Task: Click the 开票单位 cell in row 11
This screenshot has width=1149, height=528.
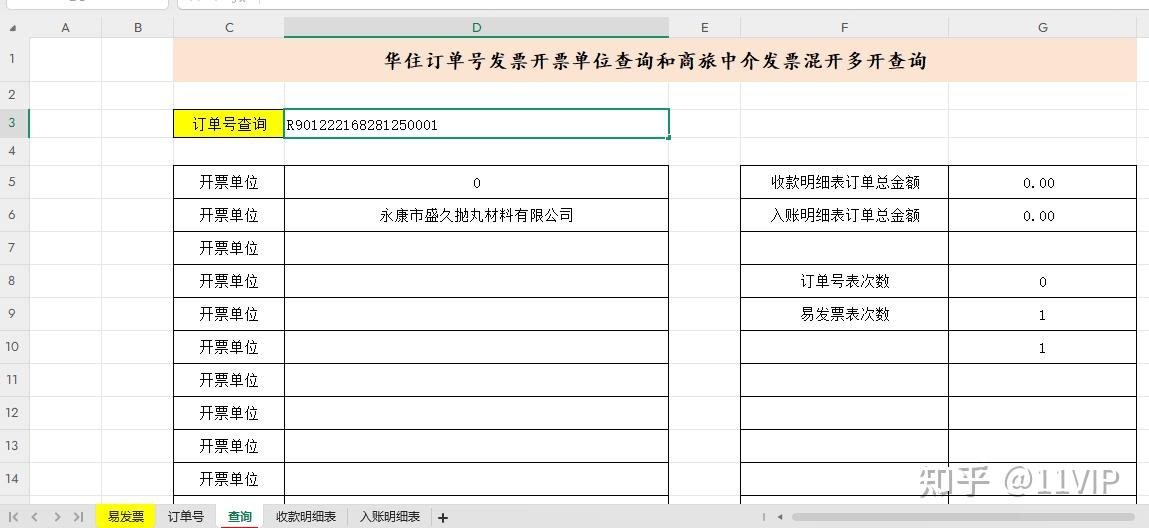Action: [229, 380]
